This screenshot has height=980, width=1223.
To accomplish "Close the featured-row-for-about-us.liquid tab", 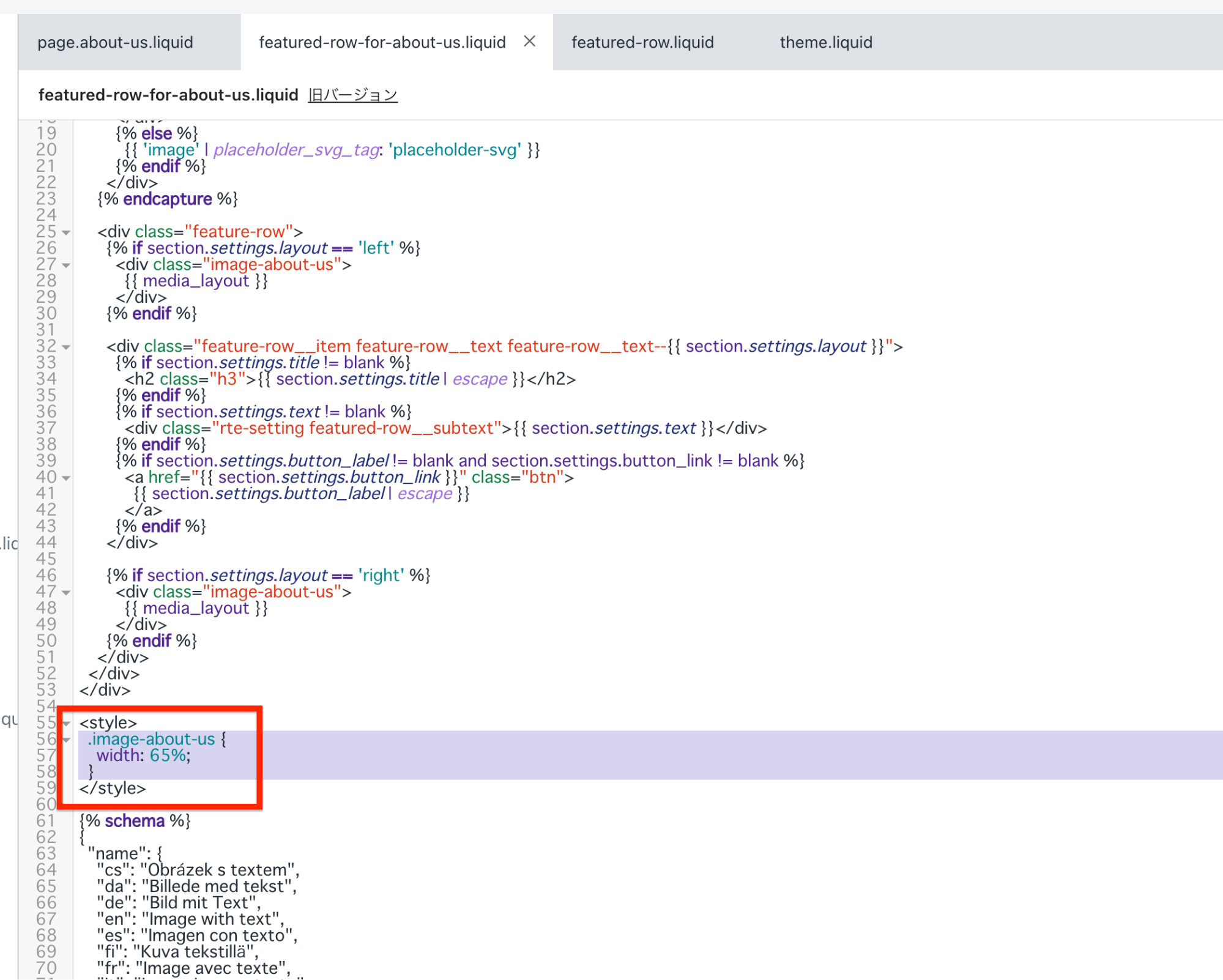I will click(530, 42).
